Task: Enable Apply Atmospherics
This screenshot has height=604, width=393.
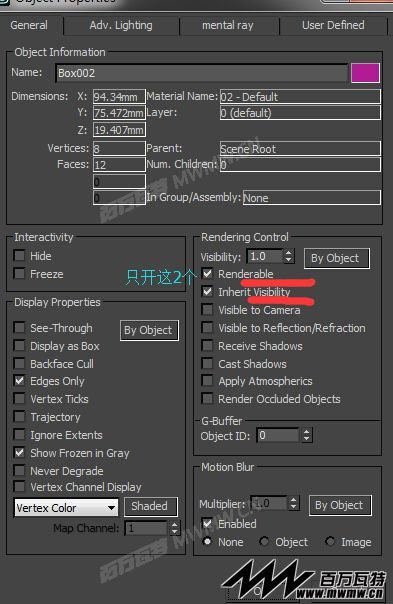Action: 207,381
